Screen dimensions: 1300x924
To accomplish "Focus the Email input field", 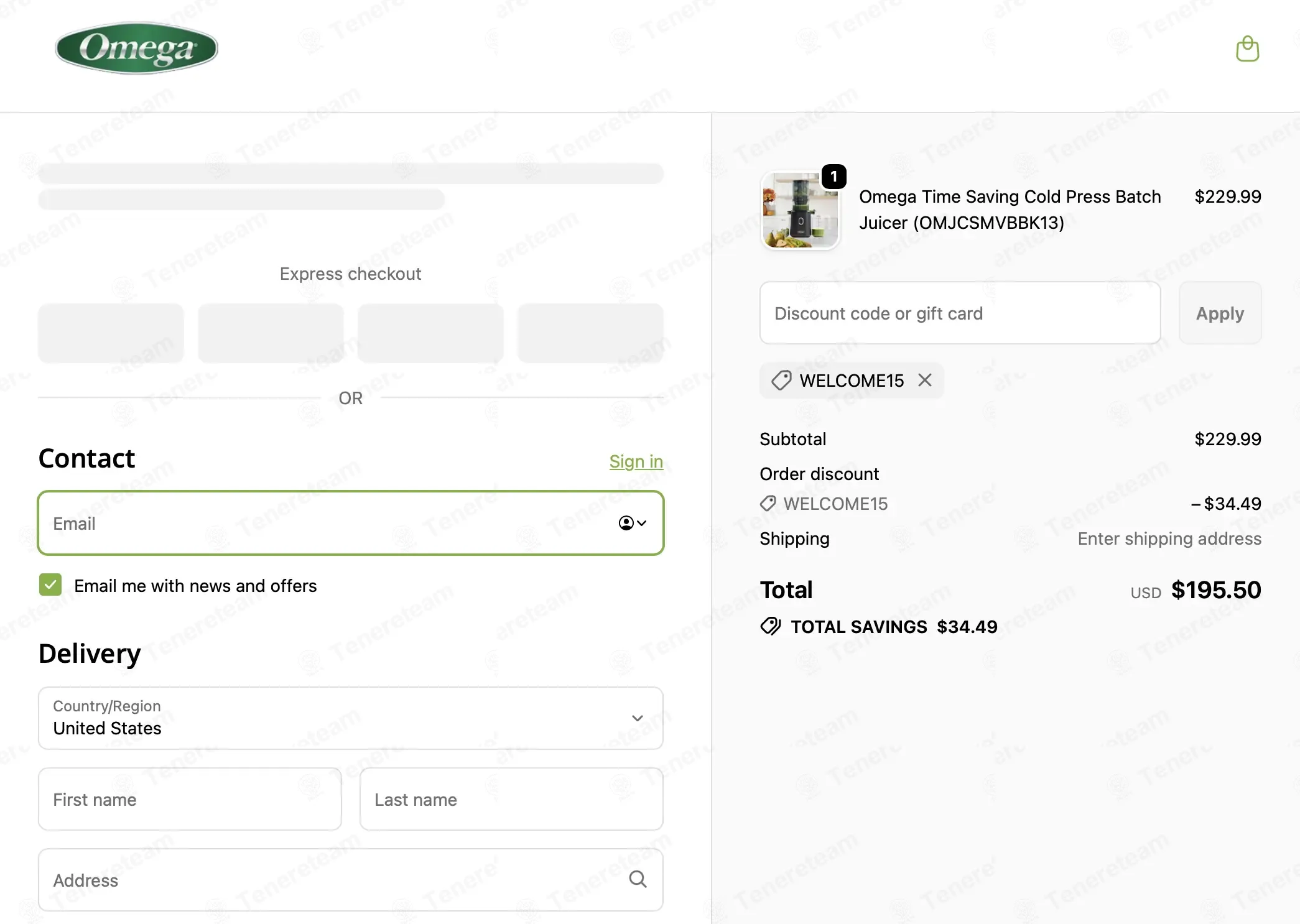I will point(351,523).
